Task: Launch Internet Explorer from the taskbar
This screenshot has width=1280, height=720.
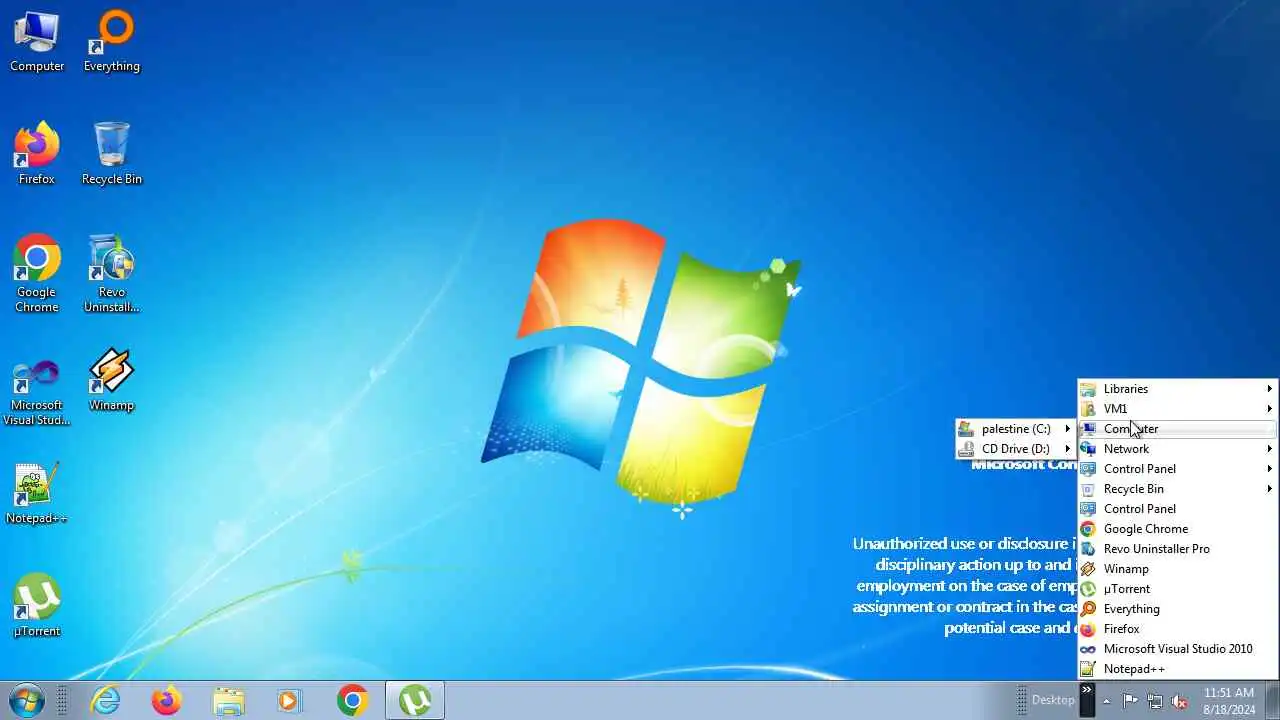Action: point(105,701)
